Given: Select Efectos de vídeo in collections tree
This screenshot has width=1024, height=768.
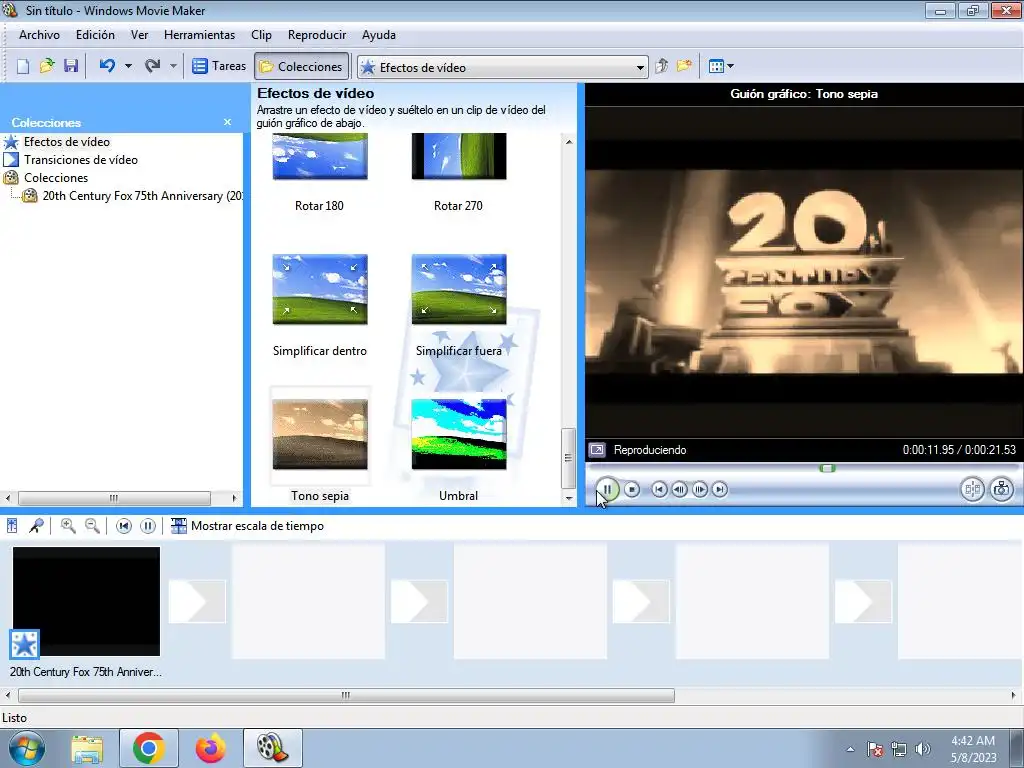Looking at the screenshot, I should click(67, 142).
